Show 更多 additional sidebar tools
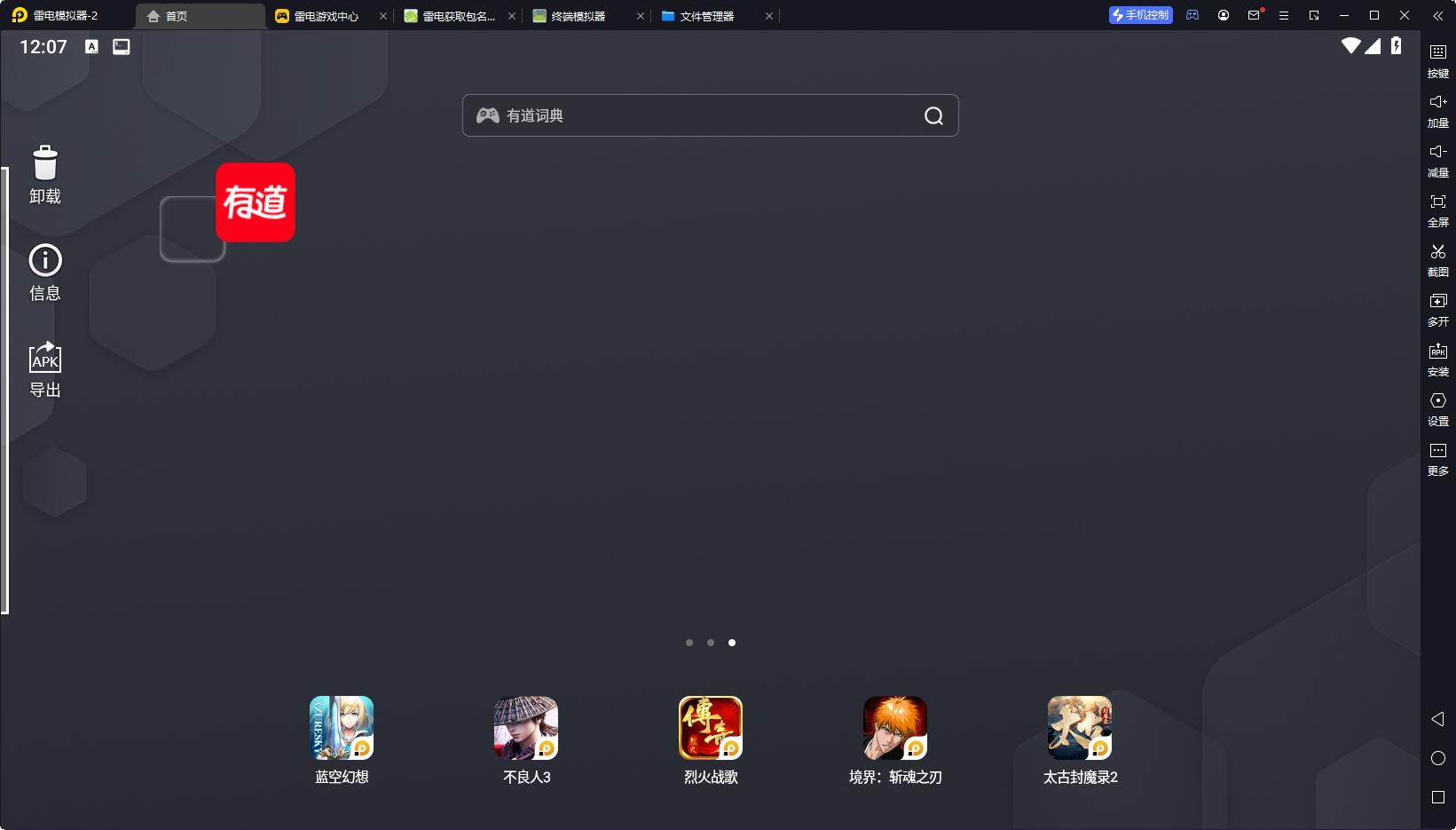This screenshot has height=830, width=1456. (x=1438, y=459)
